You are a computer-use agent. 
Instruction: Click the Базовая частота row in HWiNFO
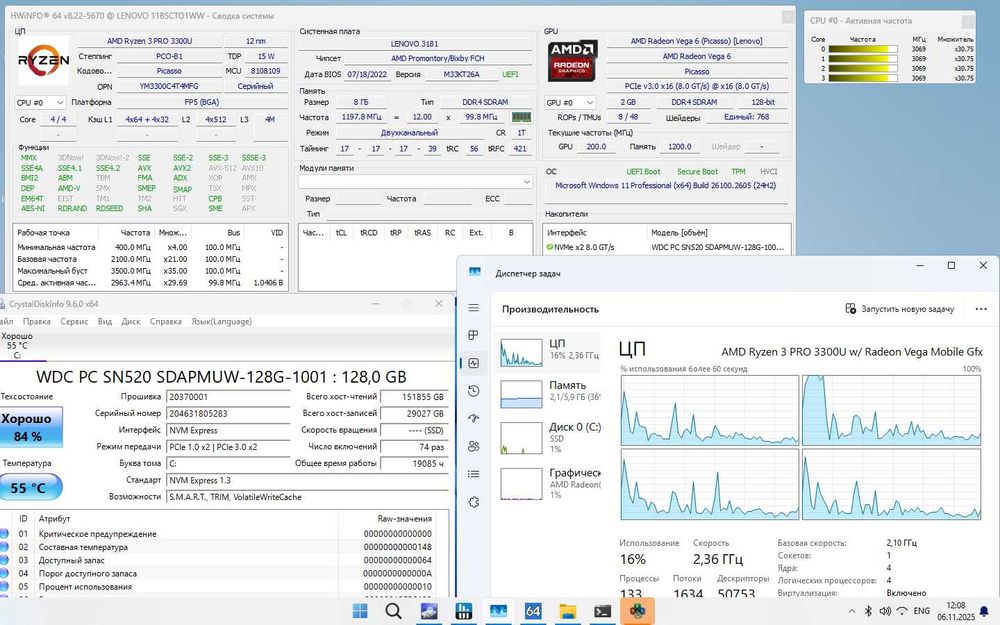tap(150, 259)
